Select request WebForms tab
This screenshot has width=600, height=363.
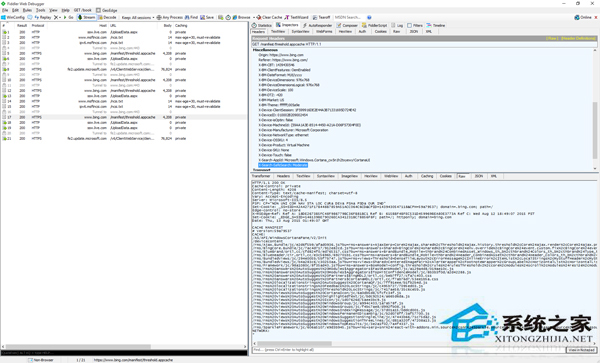click(324, 31)
